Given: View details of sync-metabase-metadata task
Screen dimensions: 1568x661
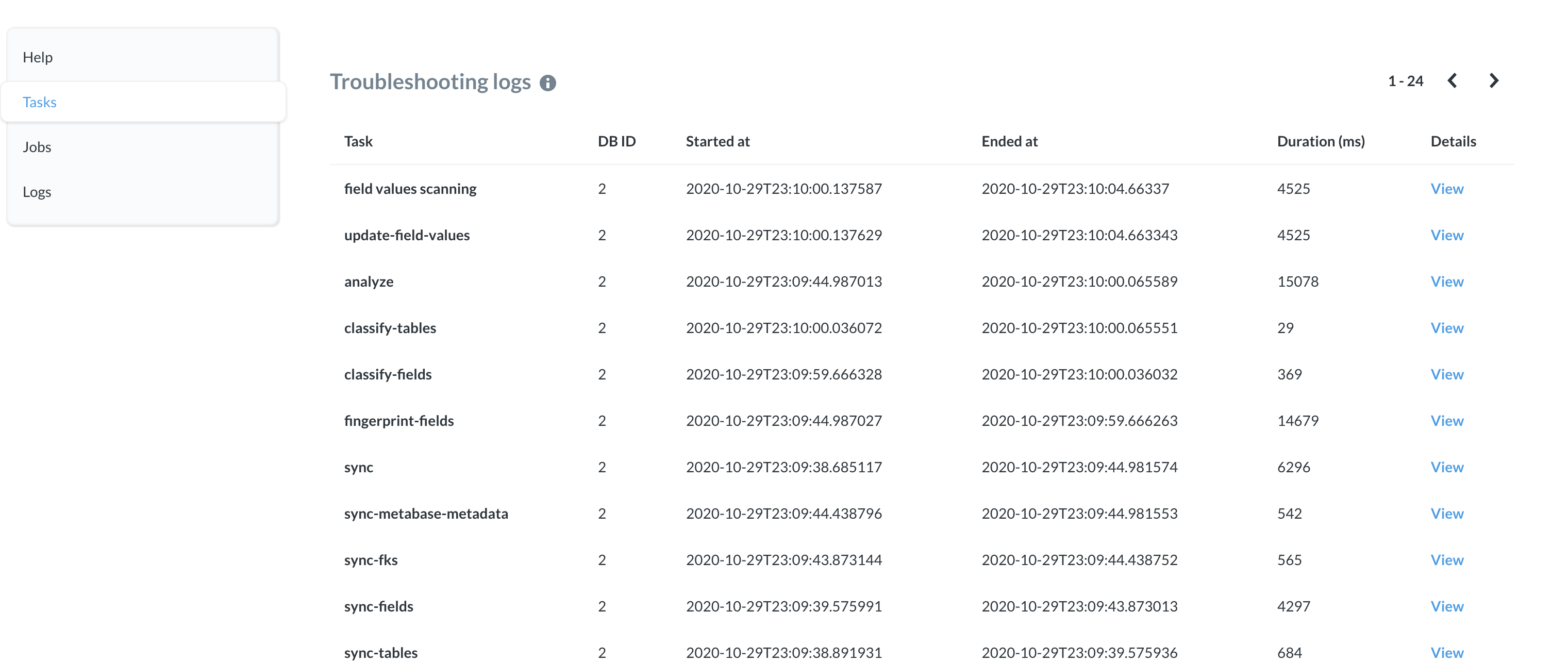Looking at the screenshot, I should tap(1447, 513).
